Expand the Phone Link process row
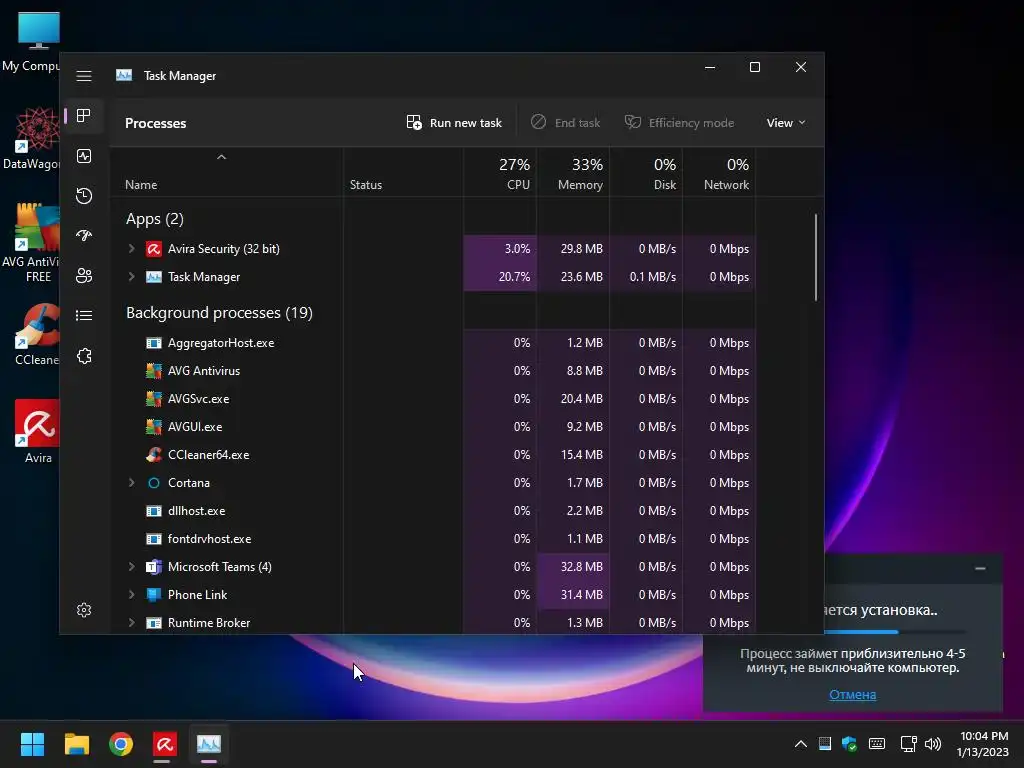1024x768 pixels. click(131, 595)
